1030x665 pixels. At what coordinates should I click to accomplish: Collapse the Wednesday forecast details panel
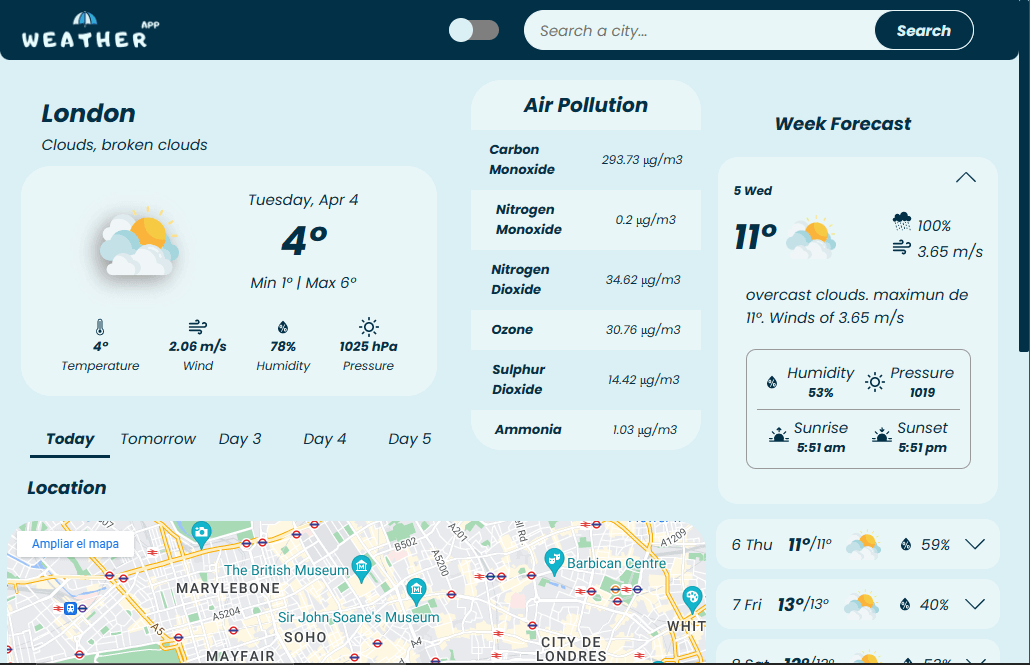click(x=965, y=177)
